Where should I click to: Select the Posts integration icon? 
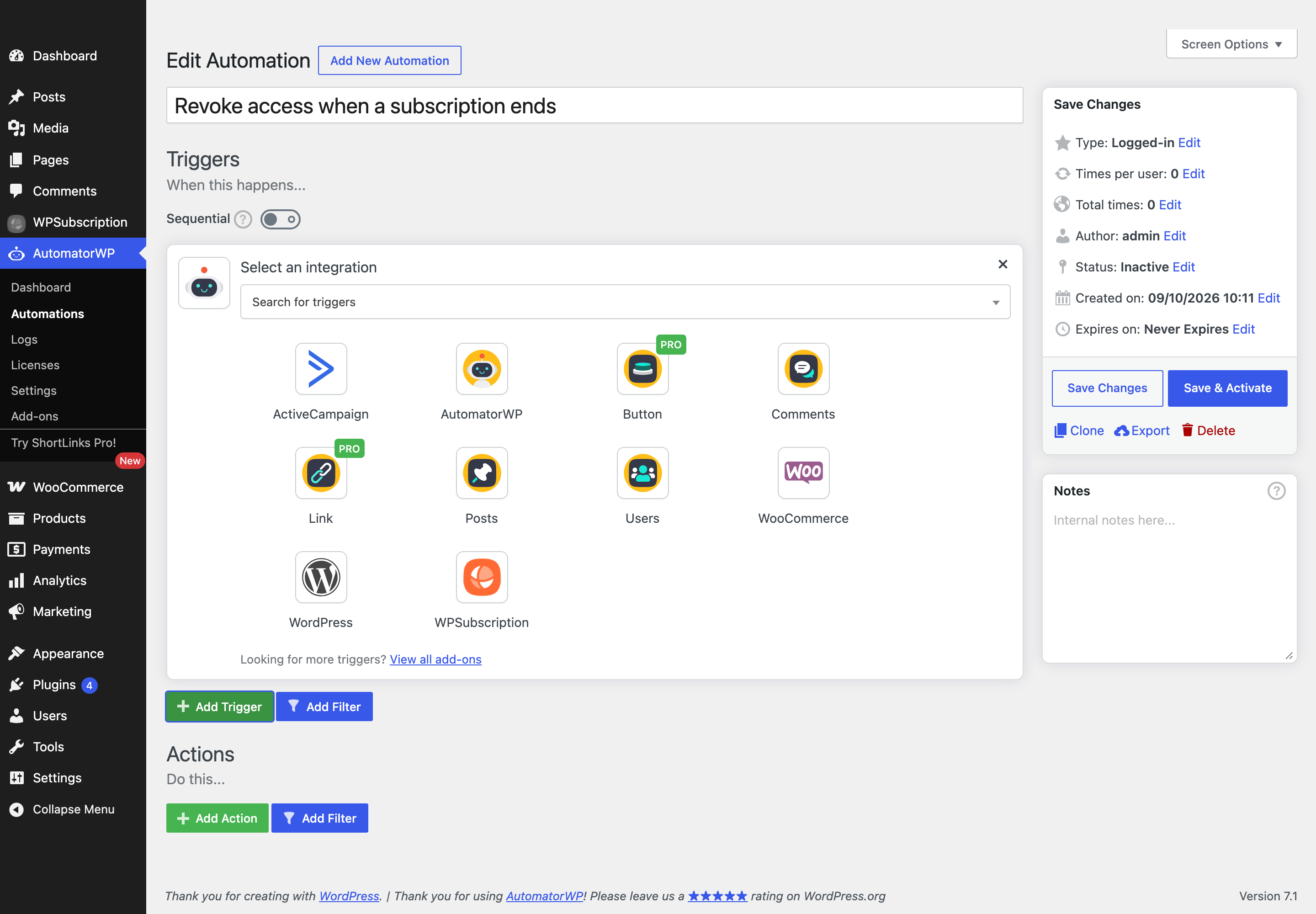pyautogui.click(x=482, y=473)
